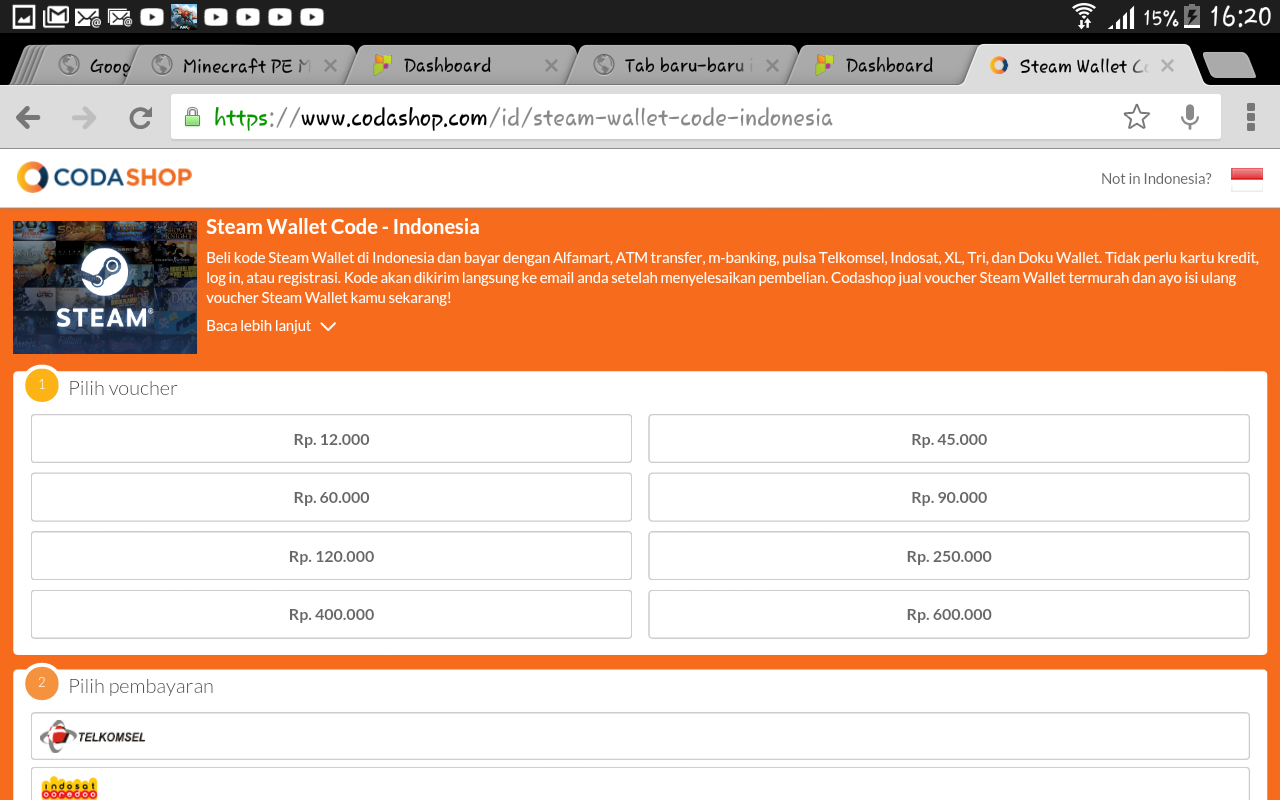Reload the page with the refresh icon
1280x800 pixels.
coord(140,118)
